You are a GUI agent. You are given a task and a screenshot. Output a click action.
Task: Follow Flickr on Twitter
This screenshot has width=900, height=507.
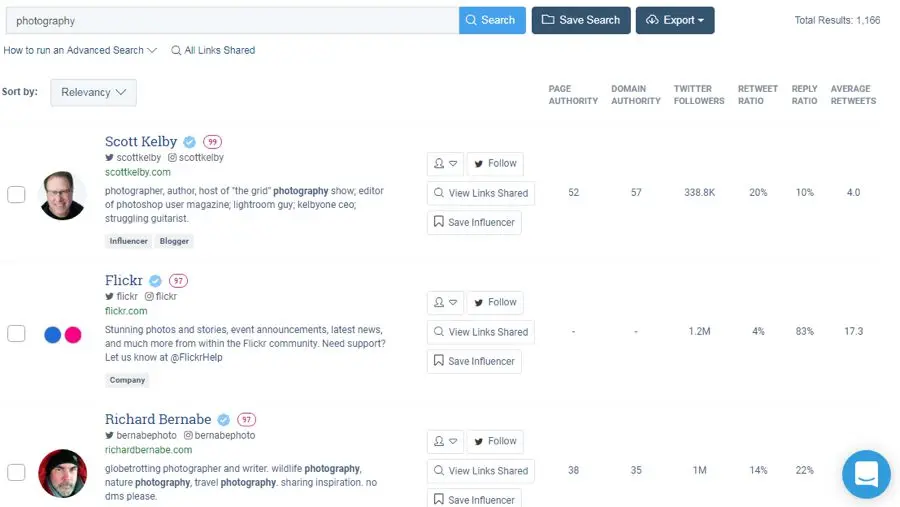tap(495, 303)
